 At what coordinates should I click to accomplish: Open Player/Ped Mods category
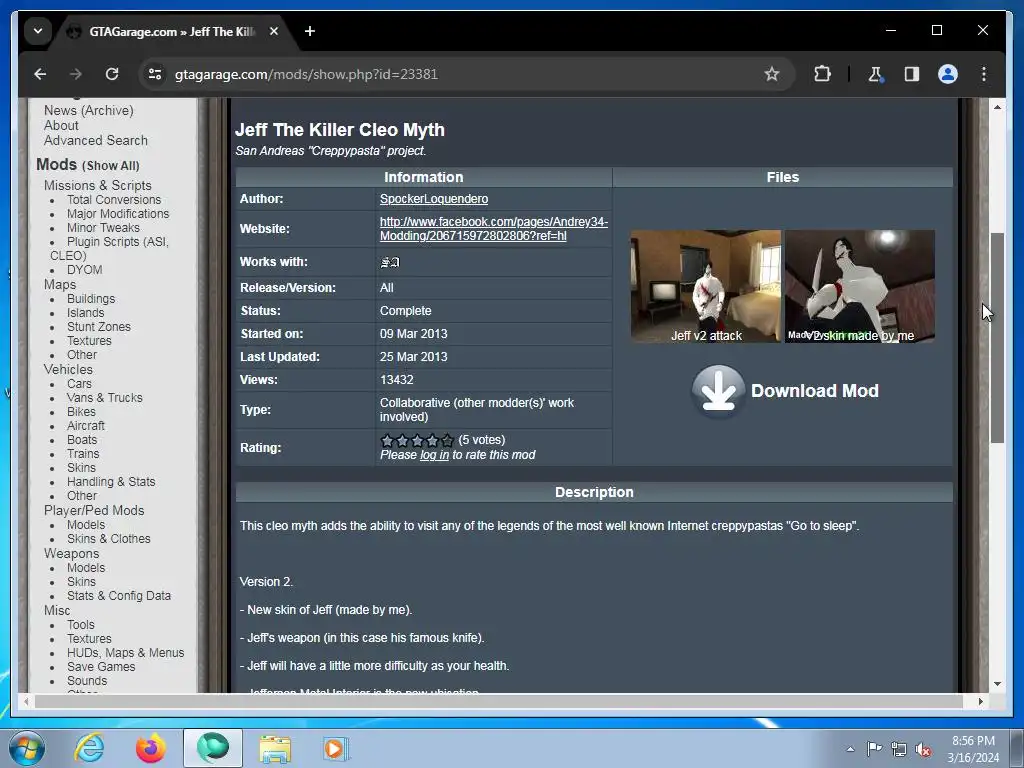click(94, 511)
